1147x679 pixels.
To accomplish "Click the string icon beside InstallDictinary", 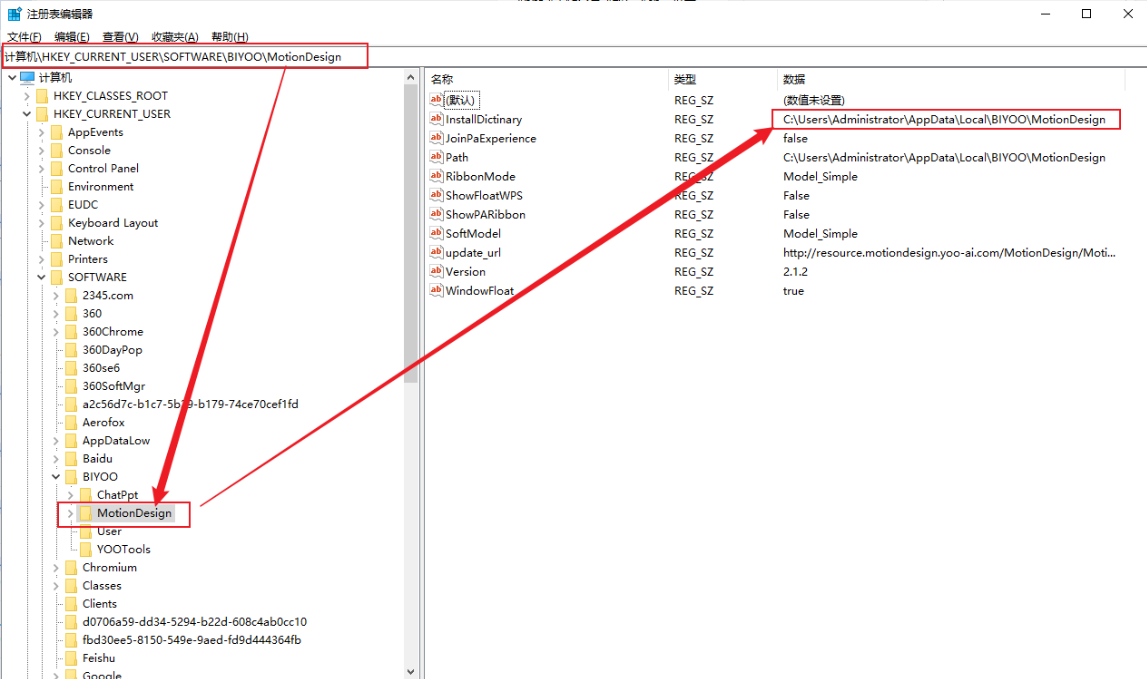I will 436,119.
